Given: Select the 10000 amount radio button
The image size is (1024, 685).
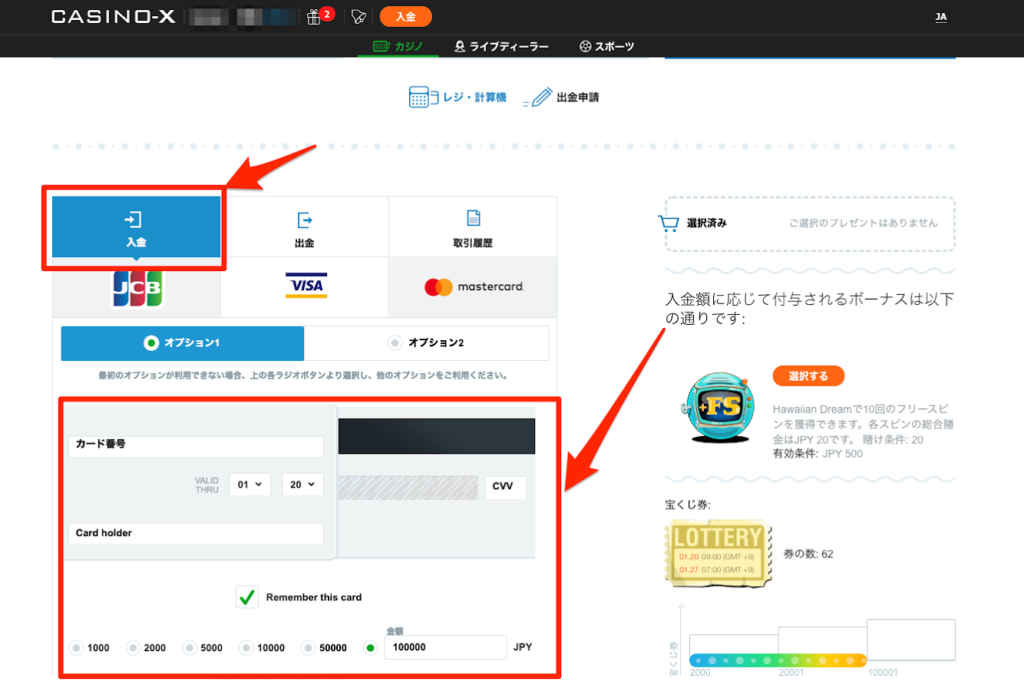Looking at the screenshot, I should coord(246,648).
